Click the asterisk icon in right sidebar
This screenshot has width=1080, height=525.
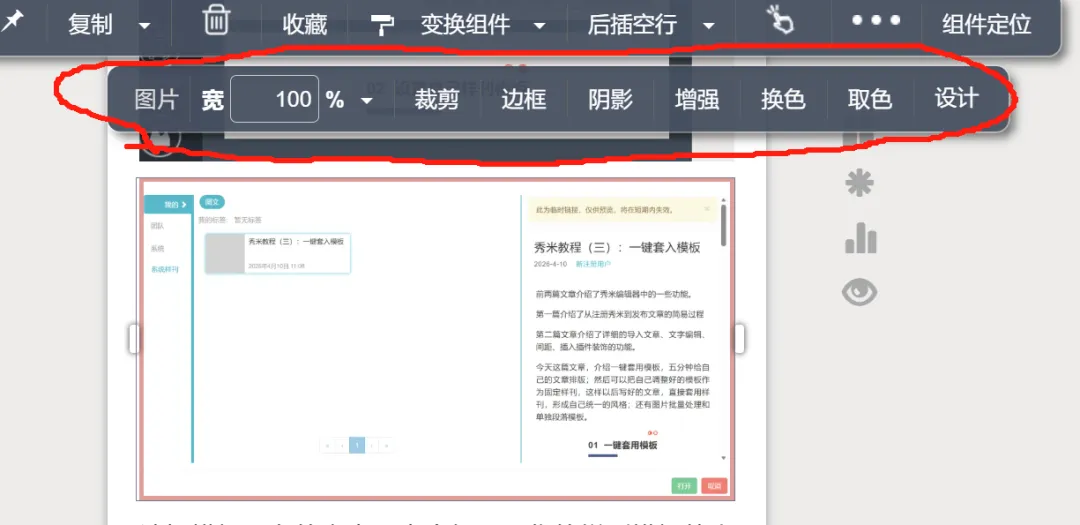(x=860, y=184)
